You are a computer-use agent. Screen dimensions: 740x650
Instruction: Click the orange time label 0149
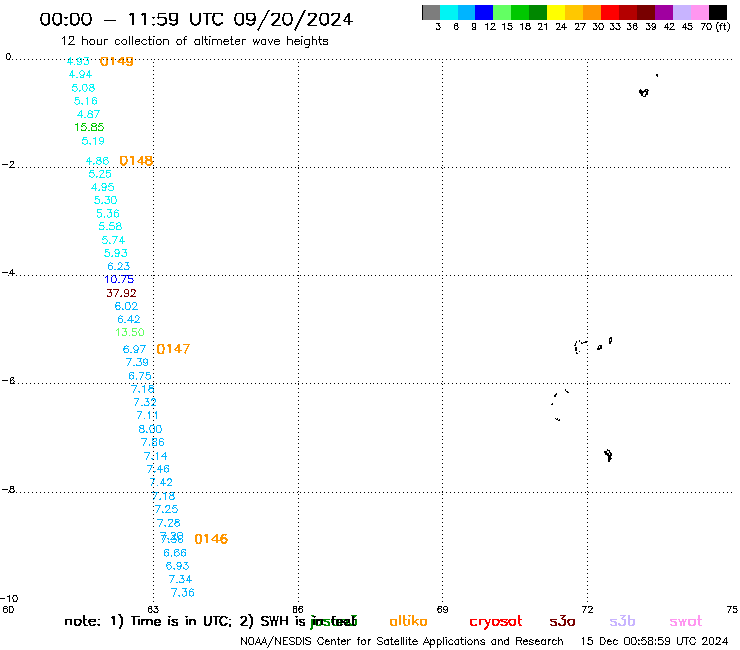[117, 61]
